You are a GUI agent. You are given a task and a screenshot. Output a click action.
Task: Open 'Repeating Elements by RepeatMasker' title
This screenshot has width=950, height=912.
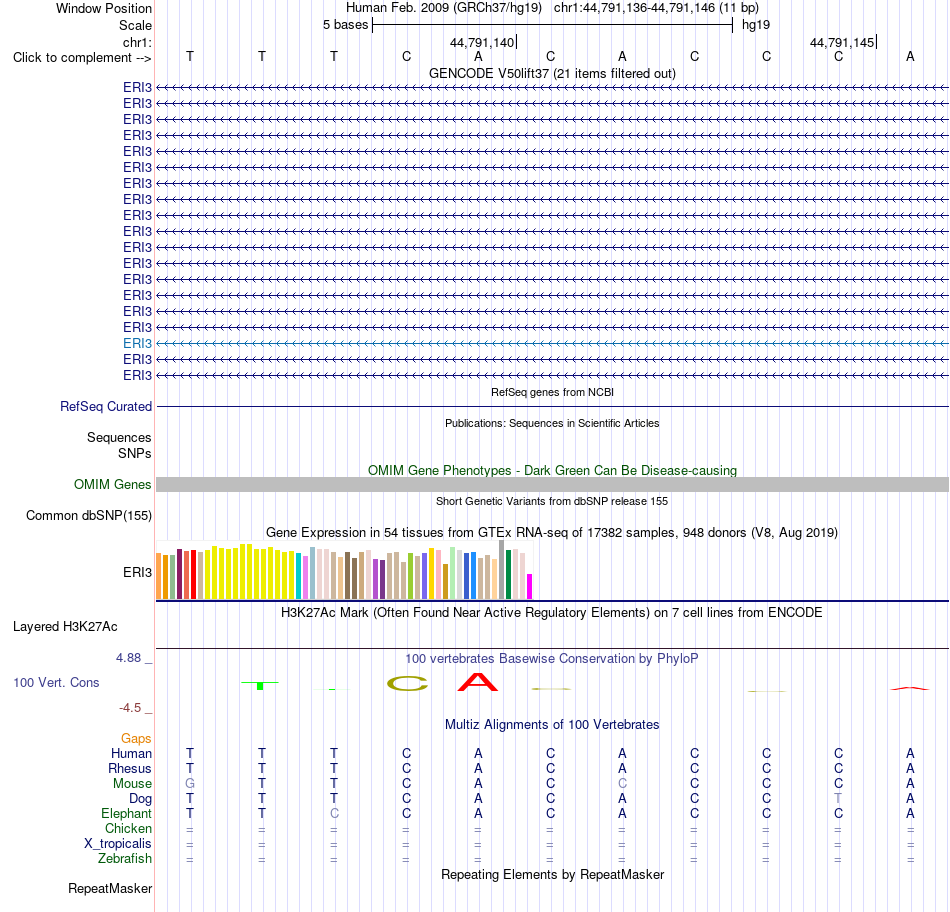coord(552,874)
